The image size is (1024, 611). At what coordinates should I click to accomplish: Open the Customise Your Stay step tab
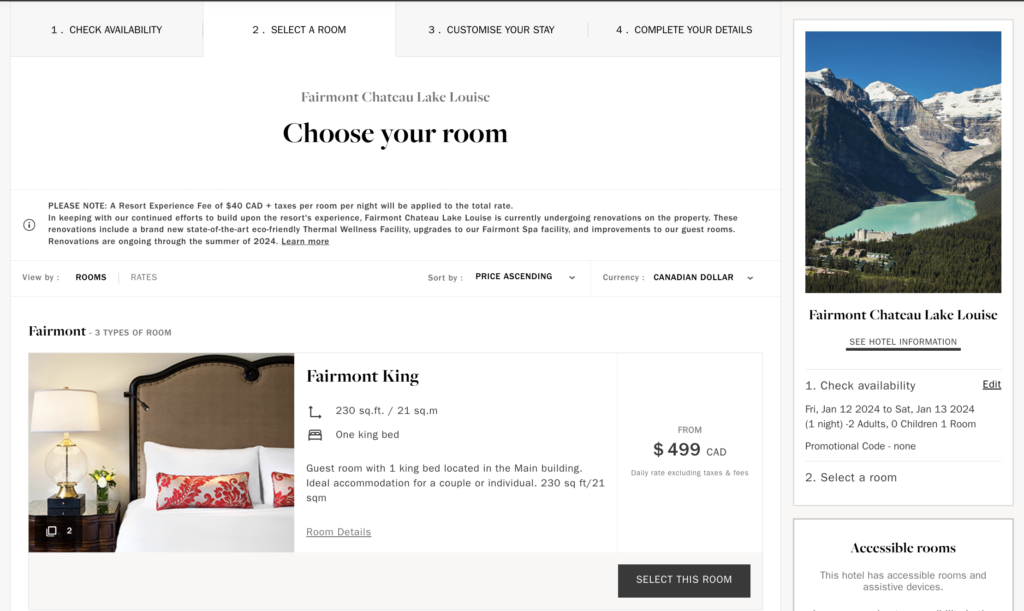tap(491, 30)
